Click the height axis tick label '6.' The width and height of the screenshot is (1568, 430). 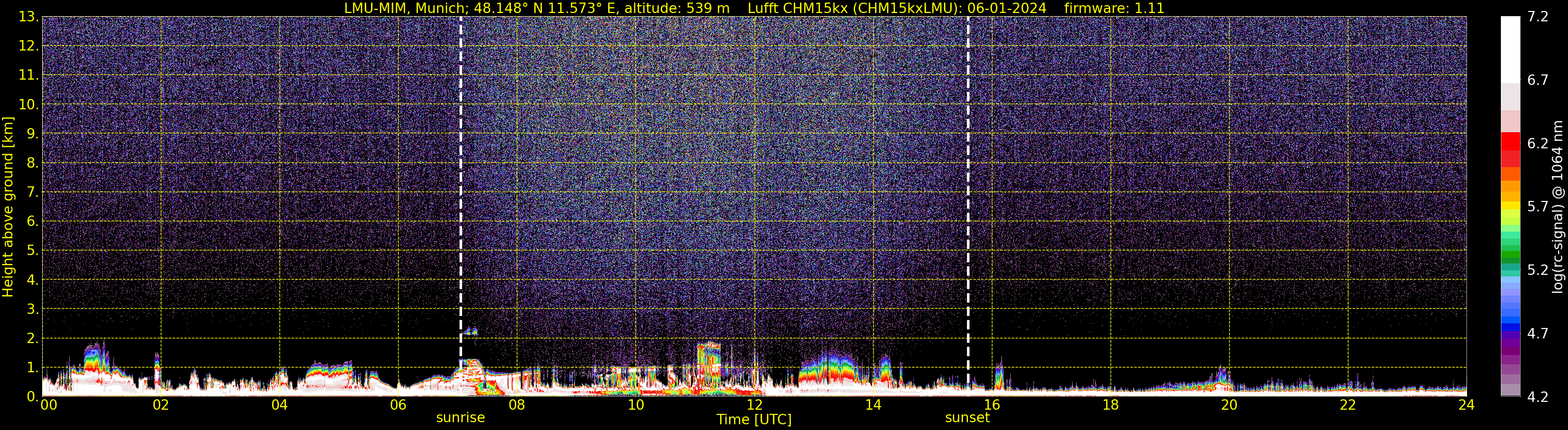tap(33, 221)
